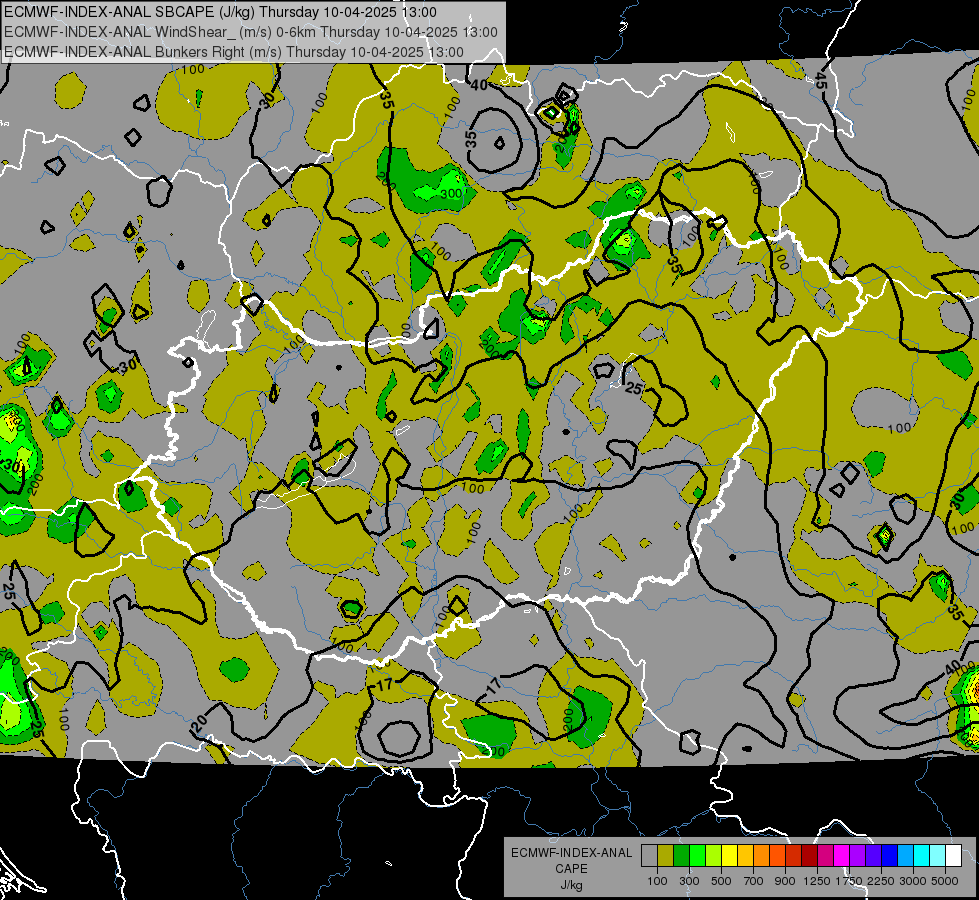The height and width of the screenshot is (900, 979).
Task: Choose the pure blue legend swatch
Action: 890,856
